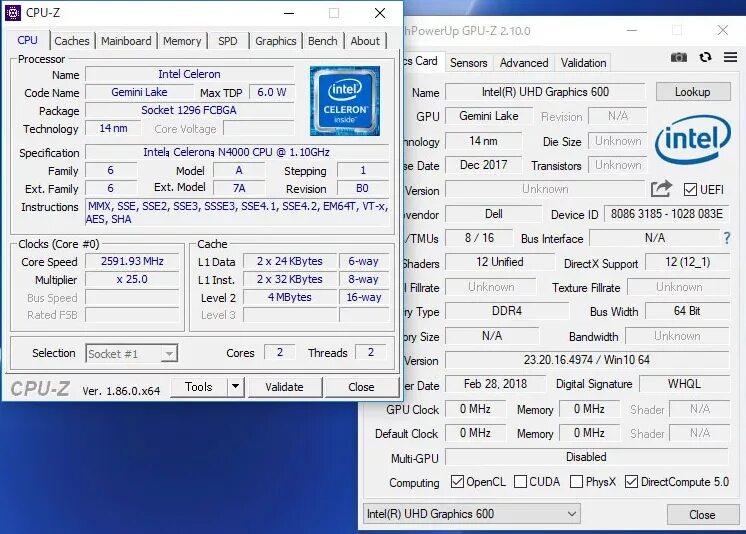Open the Advanced tab in GPU-Z
Viewport: 746px width, 534px height.
click(524, 63)
